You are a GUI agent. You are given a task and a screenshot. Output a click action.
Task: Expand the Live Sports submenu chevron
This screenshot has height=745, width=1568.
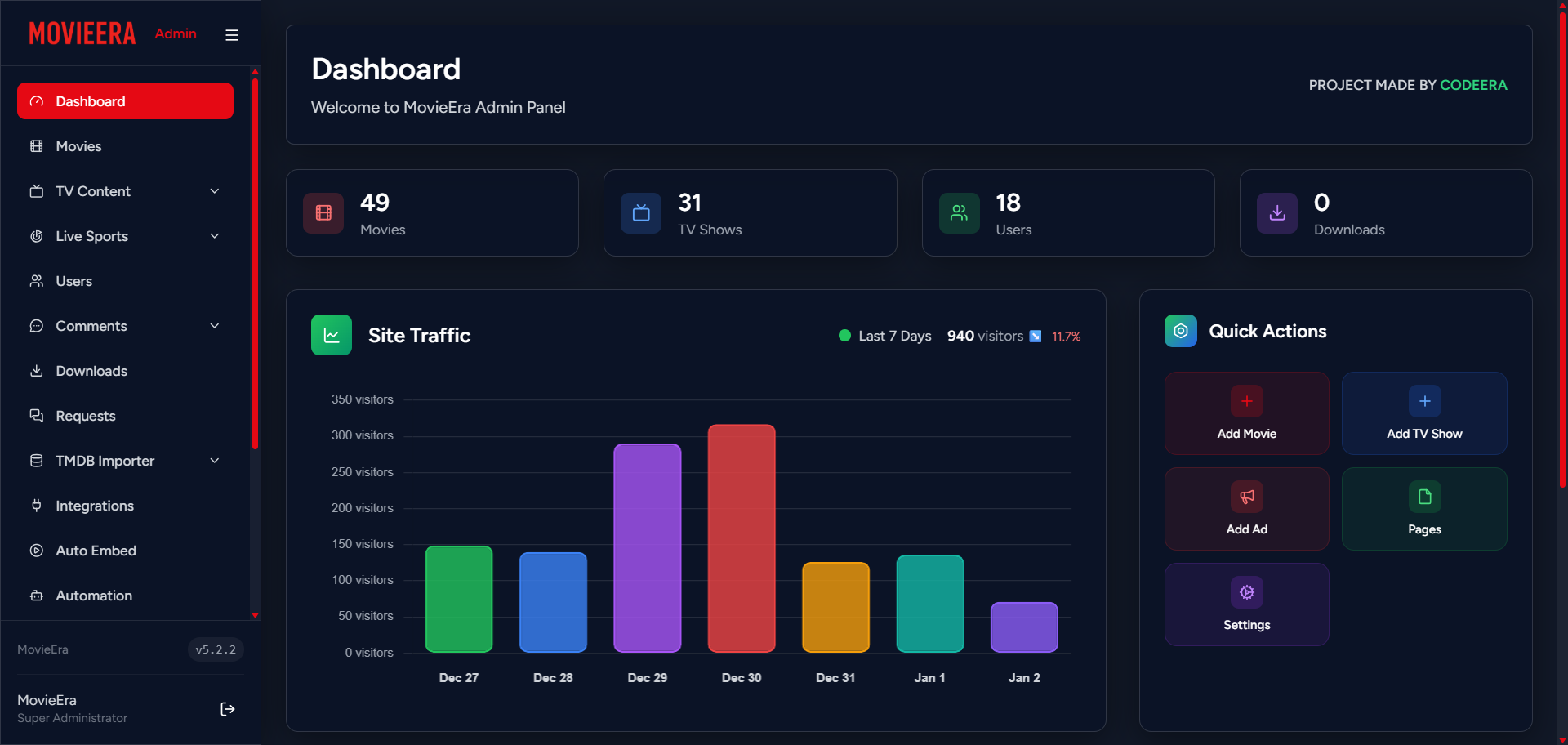click(215, 236)
